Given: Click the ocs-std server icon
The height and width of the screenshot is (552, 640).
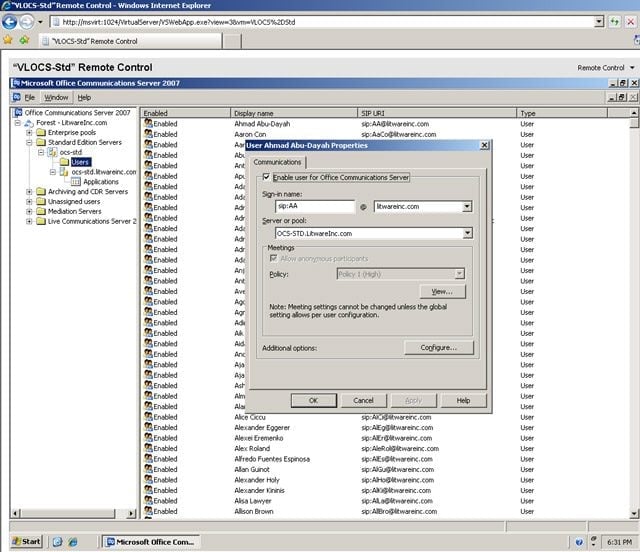Looking at the screenshot, I should point(53,152).
